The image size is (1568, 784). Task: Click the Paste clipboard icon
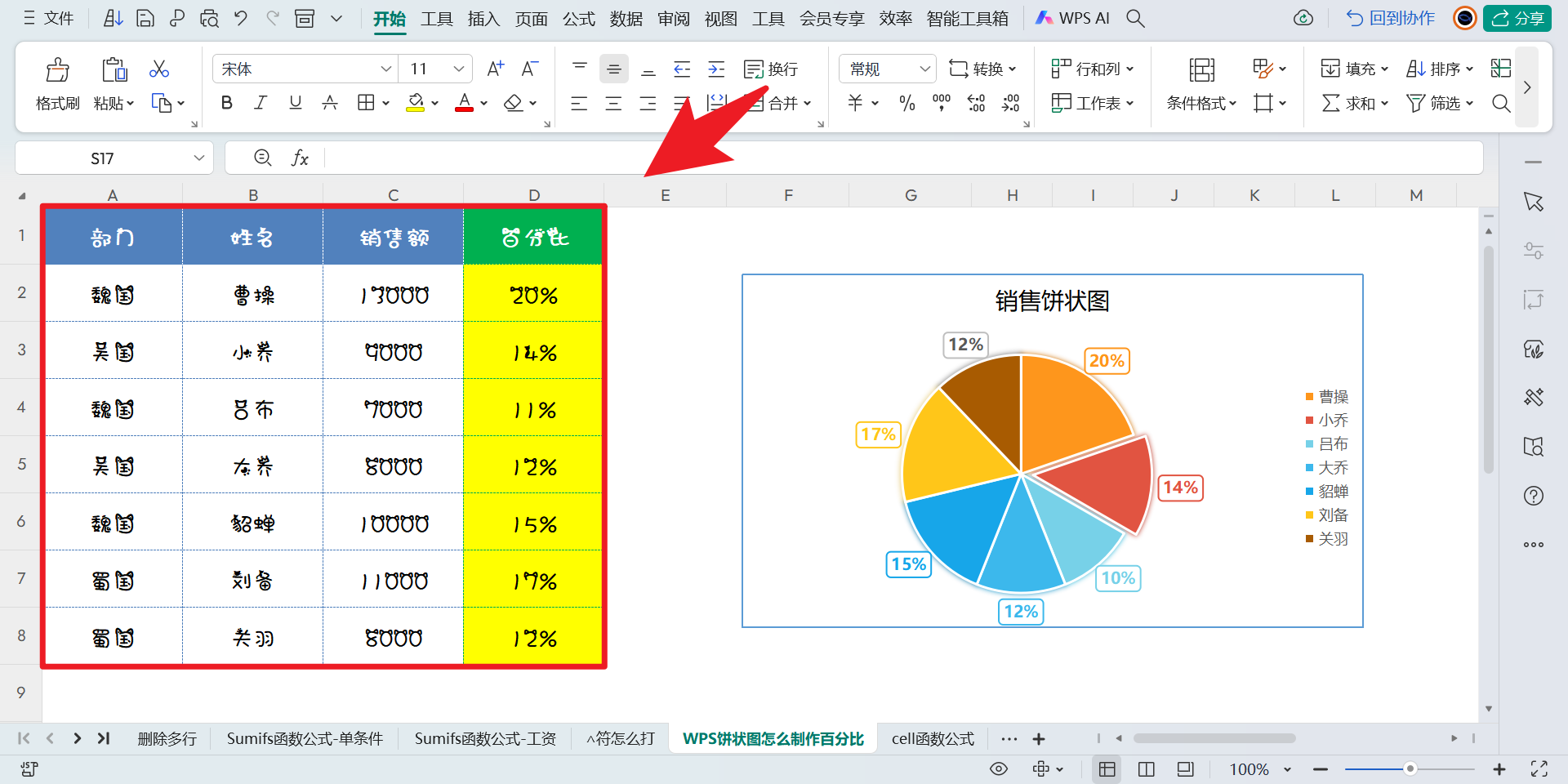point(114,69)
